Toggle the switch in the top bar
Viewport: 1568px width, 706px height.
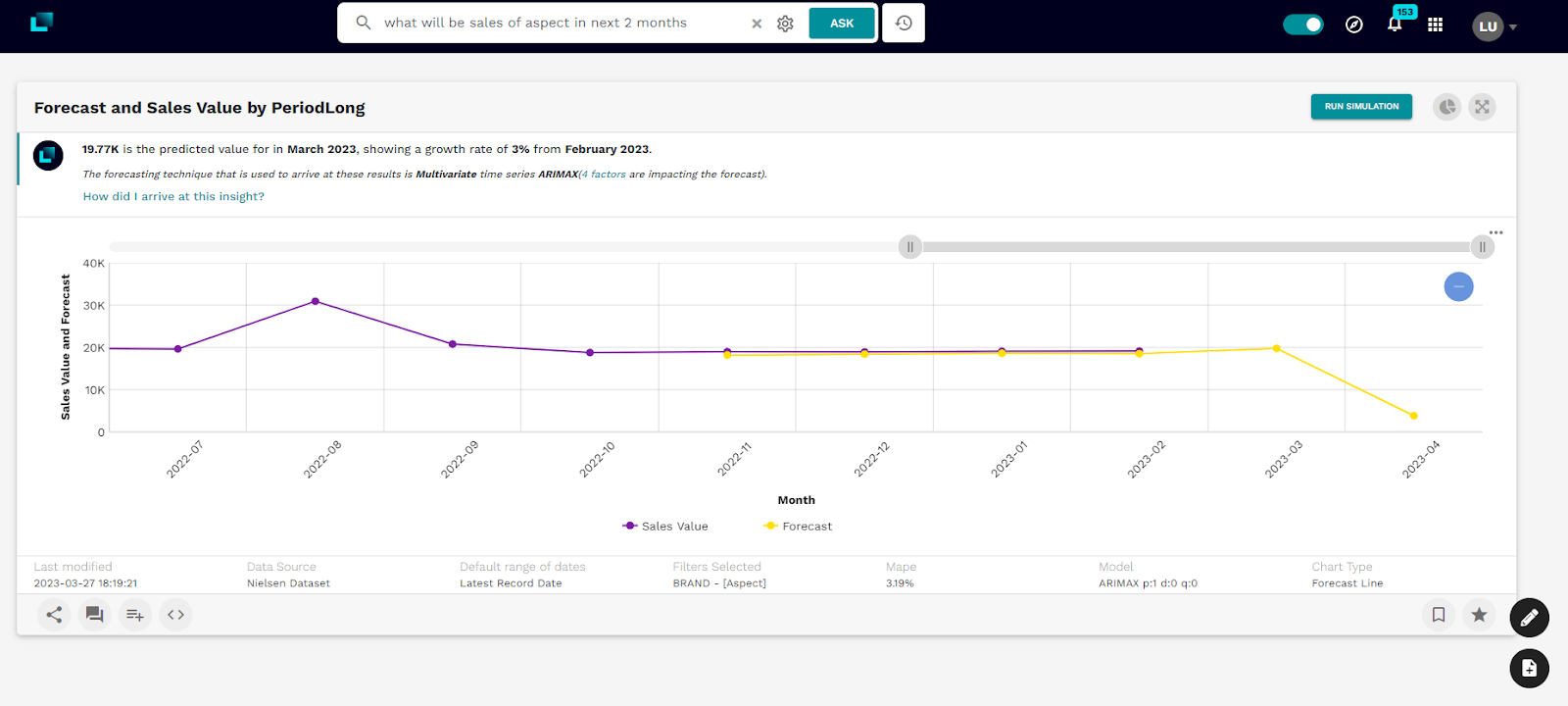pos(1303,25)
